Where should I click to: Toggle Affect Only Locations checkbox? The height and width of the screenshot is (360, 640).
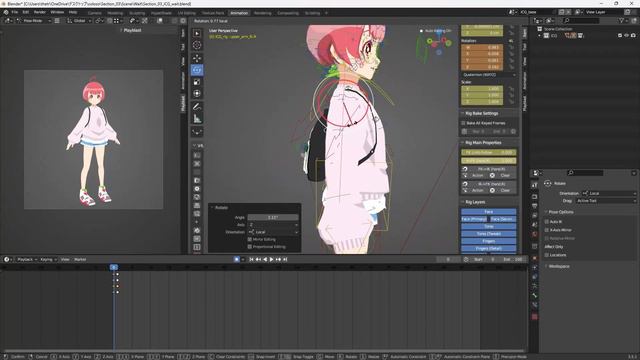pyautogui.click(x=547, y=255)
